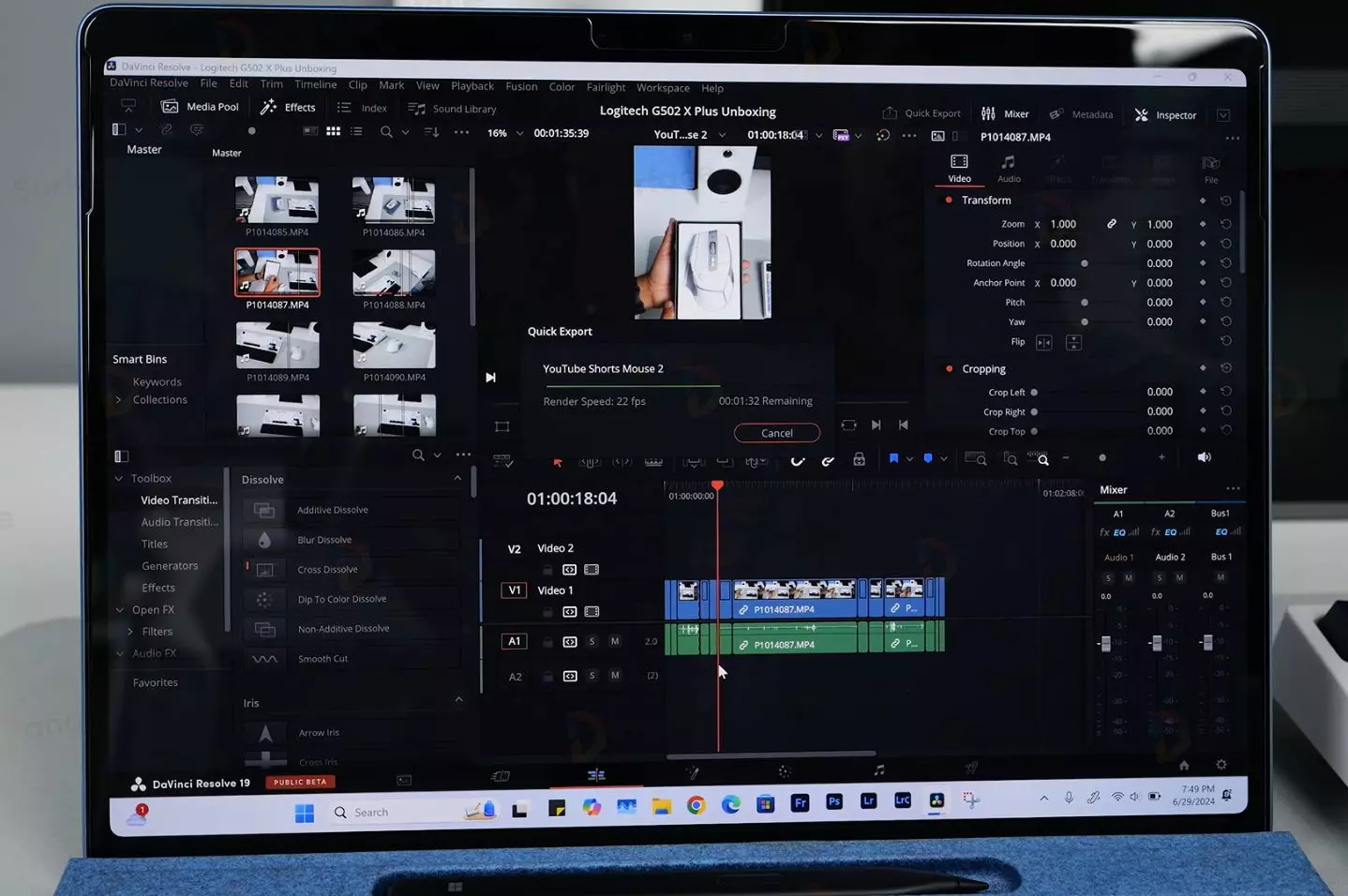
Task: Click the media pool search magnifier
Action: tap(386, 132)
